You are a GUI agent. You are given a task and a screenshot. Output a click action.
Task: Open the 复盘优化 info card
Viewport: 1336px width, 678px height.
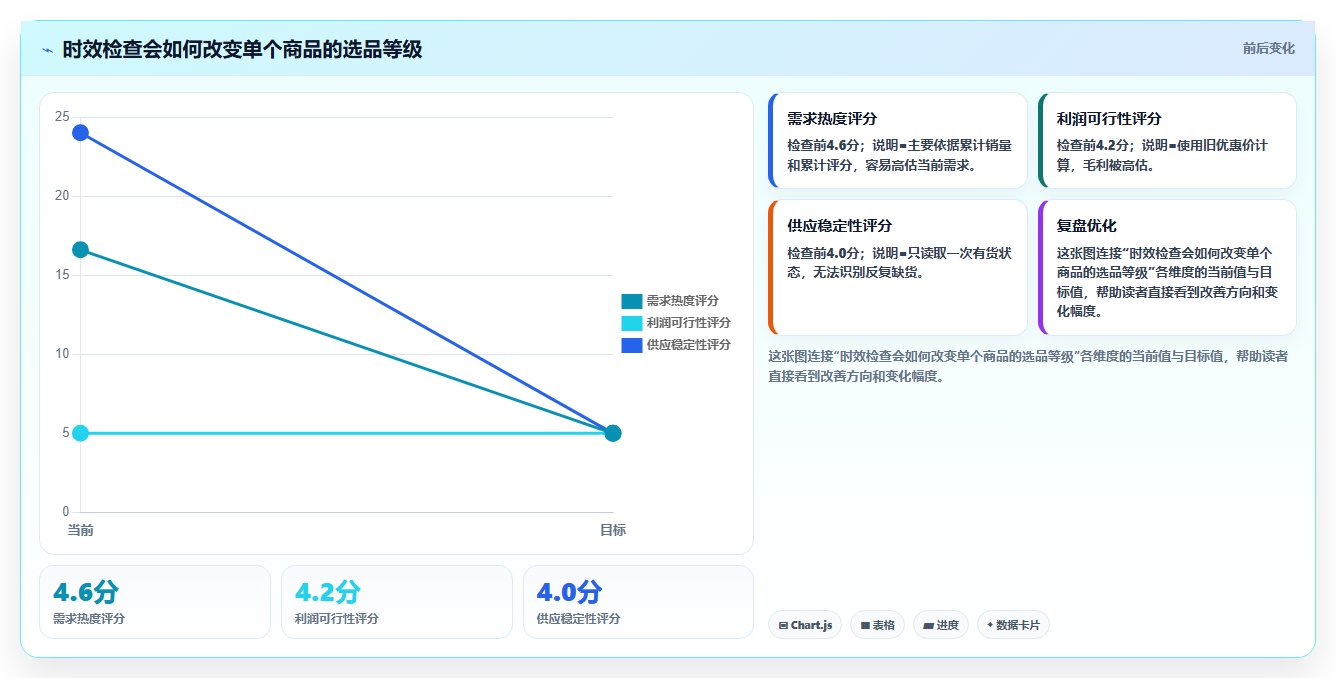click(1168, 268)
